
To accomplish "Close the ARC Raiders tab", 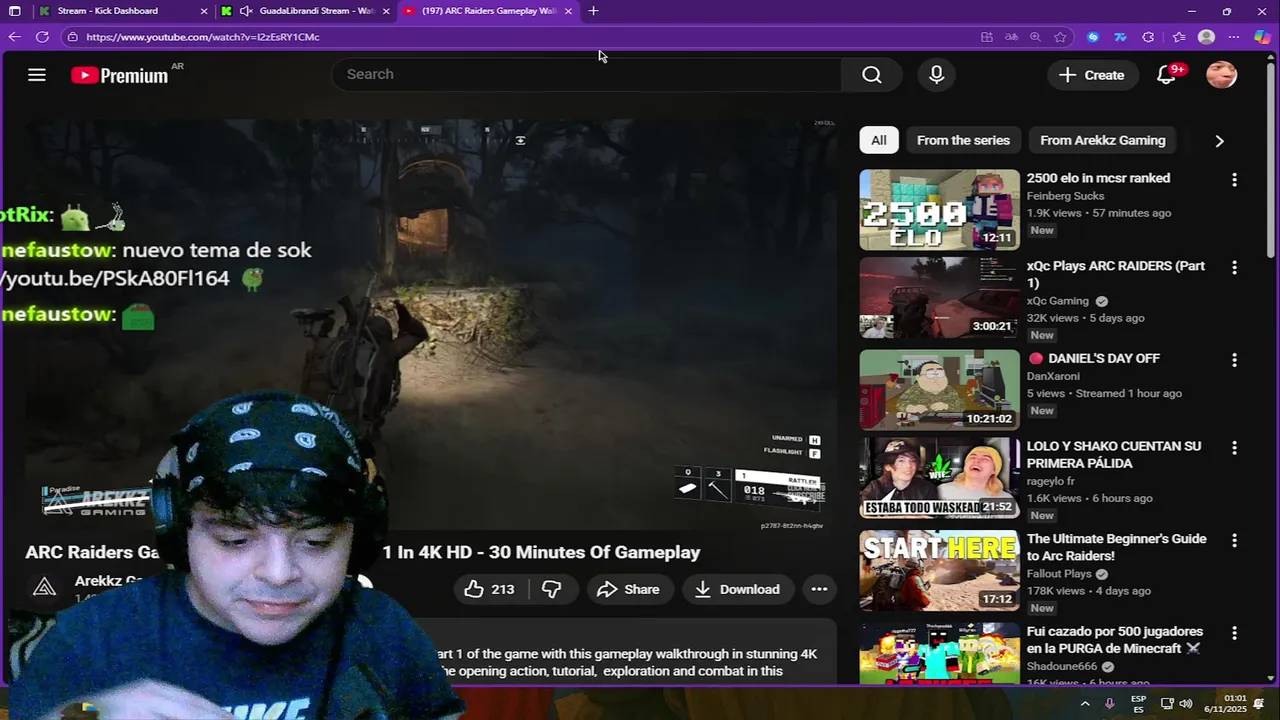I will click(x=568, y=11).
